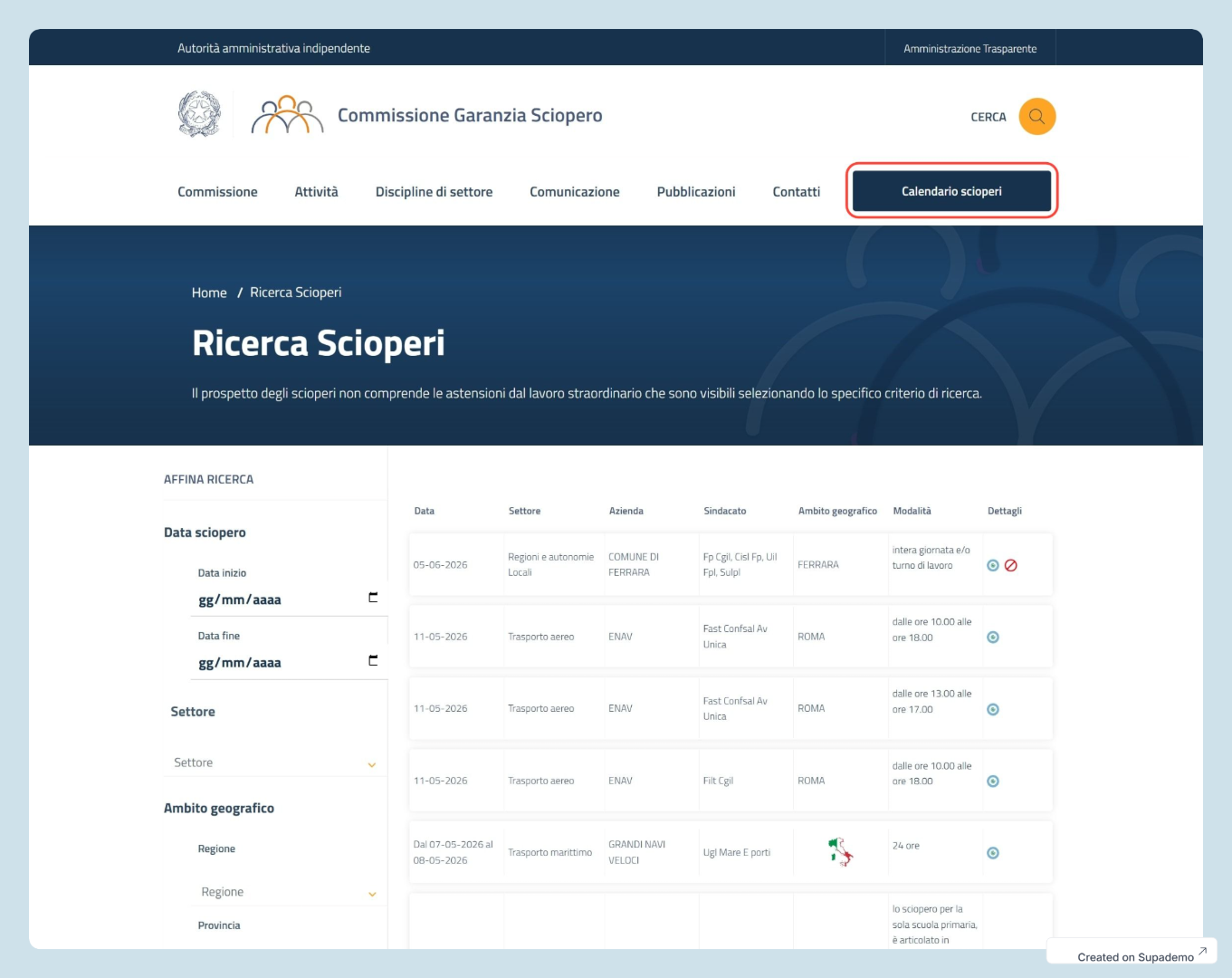Click Trasporto marittimo sector cell
Image resolution: width=1232 pixels, height=978 pixels.
[549, 852]
